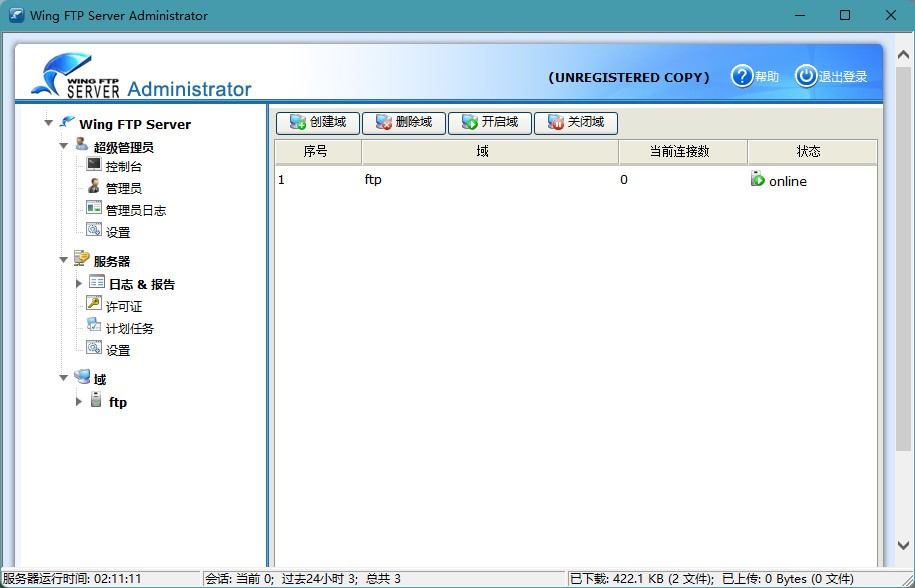
Task: Click the green online status icon
Action: 757,179
